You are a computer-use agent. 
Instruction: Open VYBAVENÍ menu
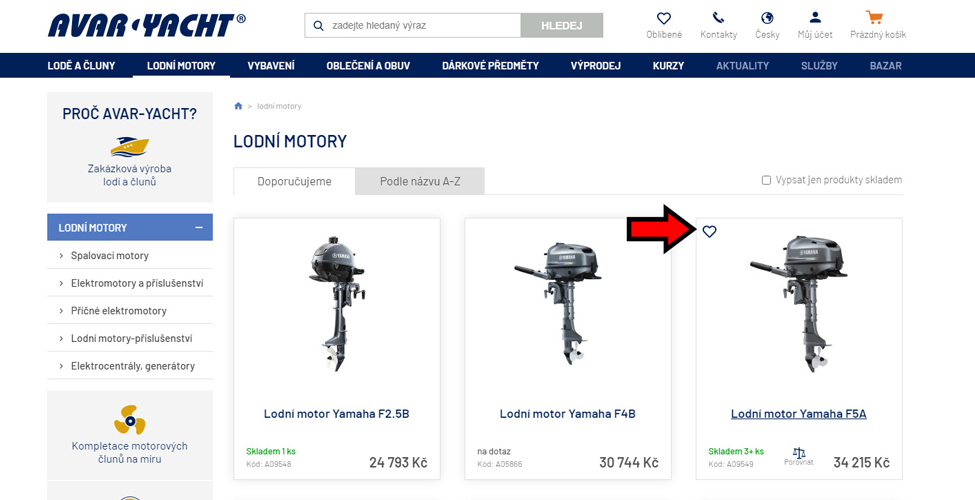coord(271,65)
